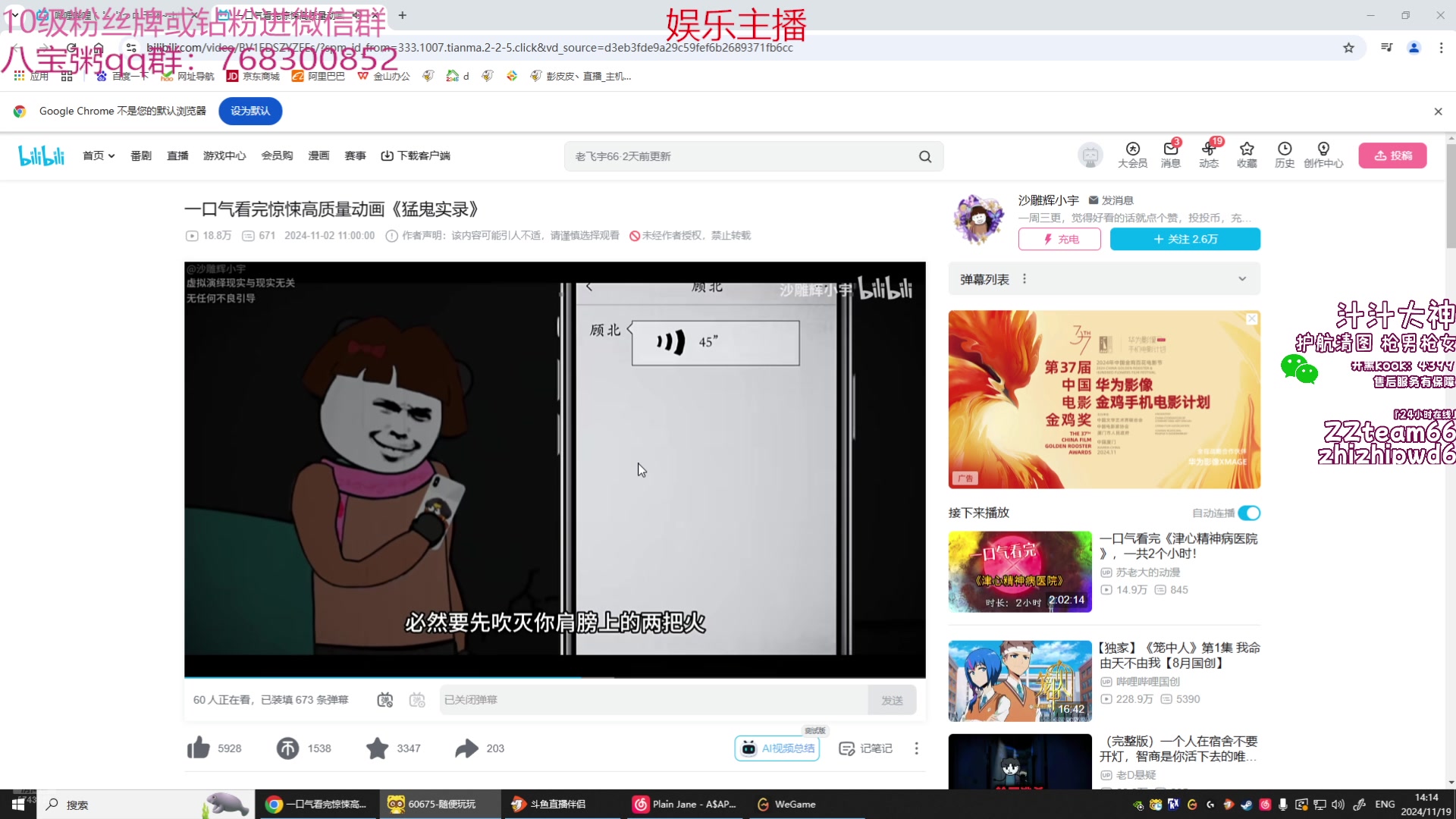Screen dimensions: 1456x819
Task: Dismiss the default browser notification bar
Action: [x=1438, y=111]
